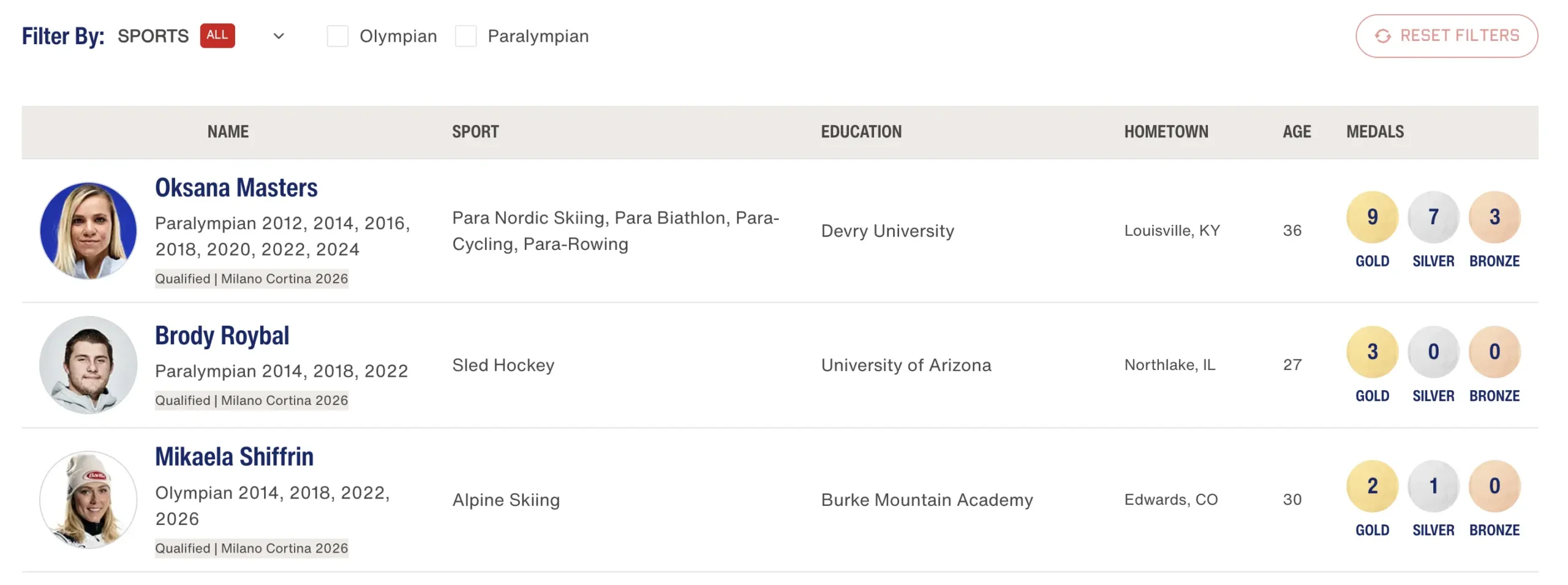Click Oksana Masters' silver medal badge
The width and height of the screenshot is (1568, 585).
(x=1433, y=217)
